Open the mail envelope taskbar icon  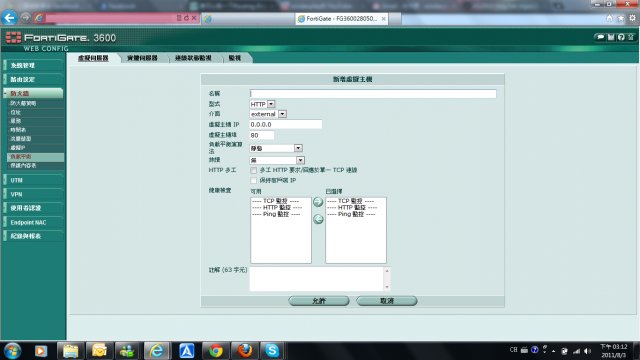(99, 351)
